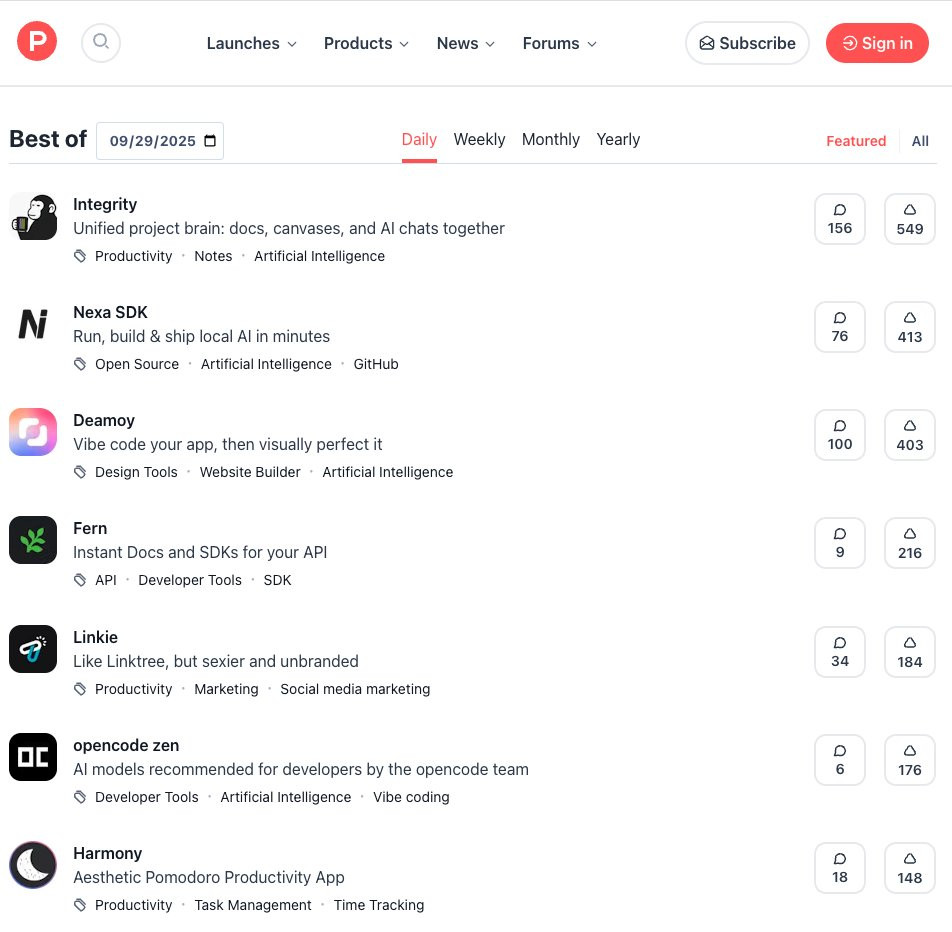Image resolution: width=952 pixels, height=932 pixels.
Task: Open the search magnifier icon
Action: pos(101,43)
